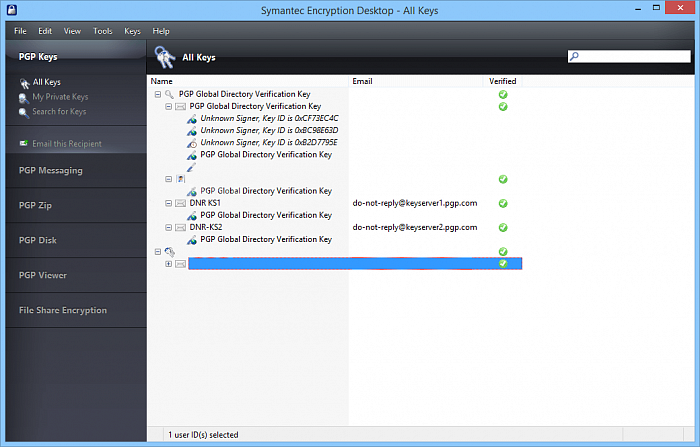This screenshot has height=447, width=700.
Task: Click envelope icon beside DNR KS1
Action: (180, 203)
